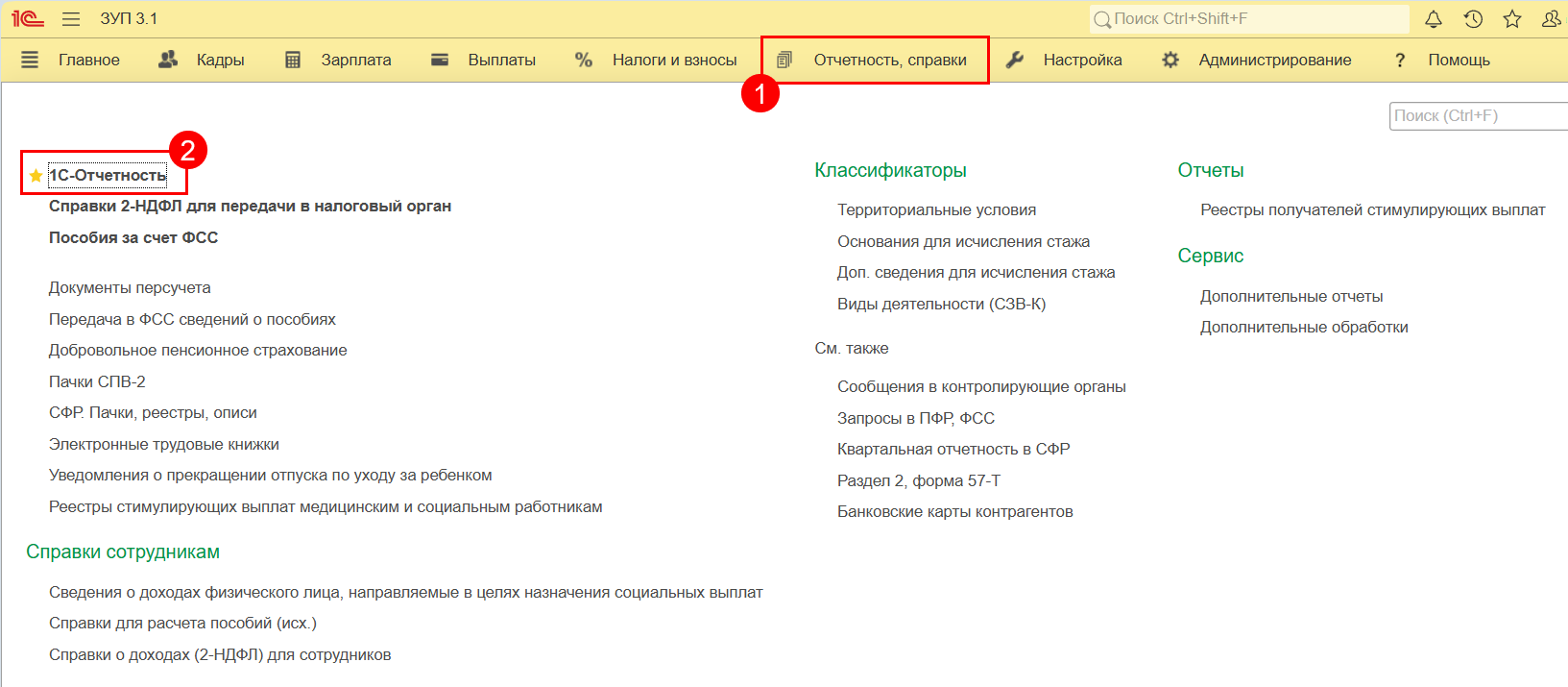
Task: Open the 1С-Отчетность link
Action: tap(108, 175)
